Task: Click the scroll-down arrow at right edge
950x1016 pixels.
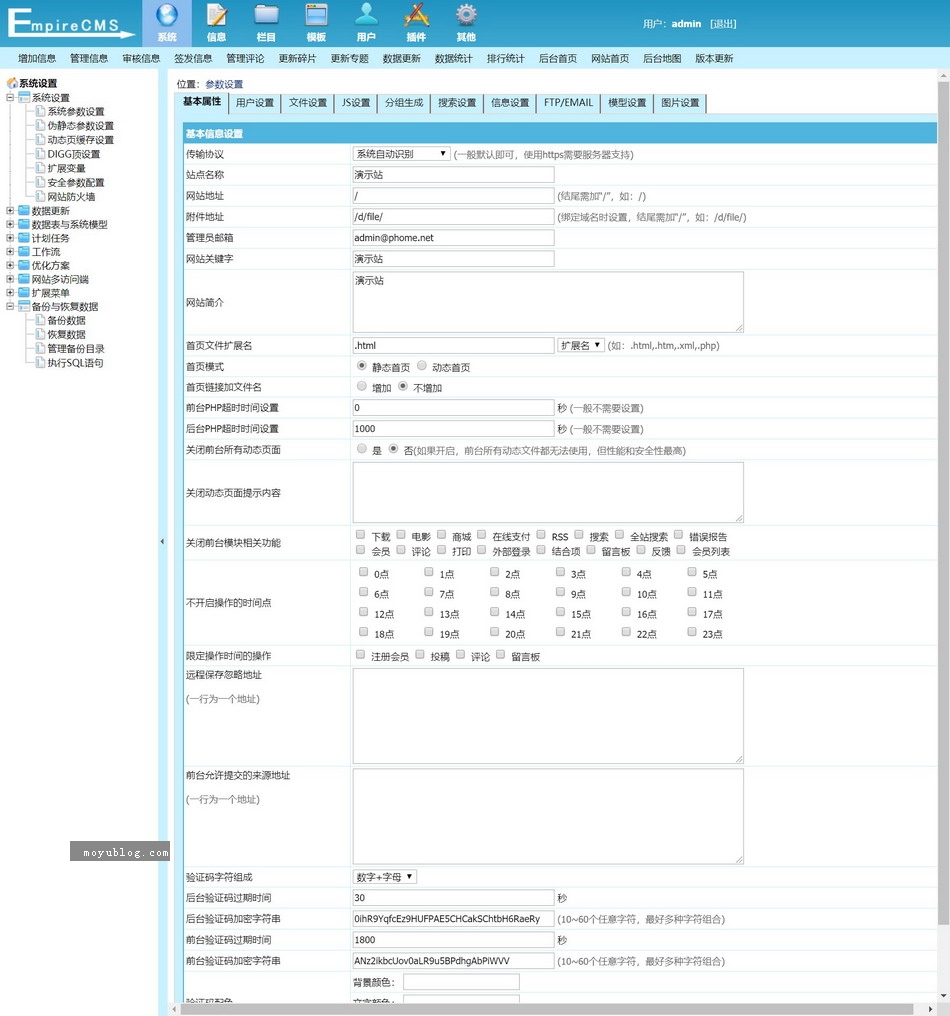Action: click(x=944, y=996)
